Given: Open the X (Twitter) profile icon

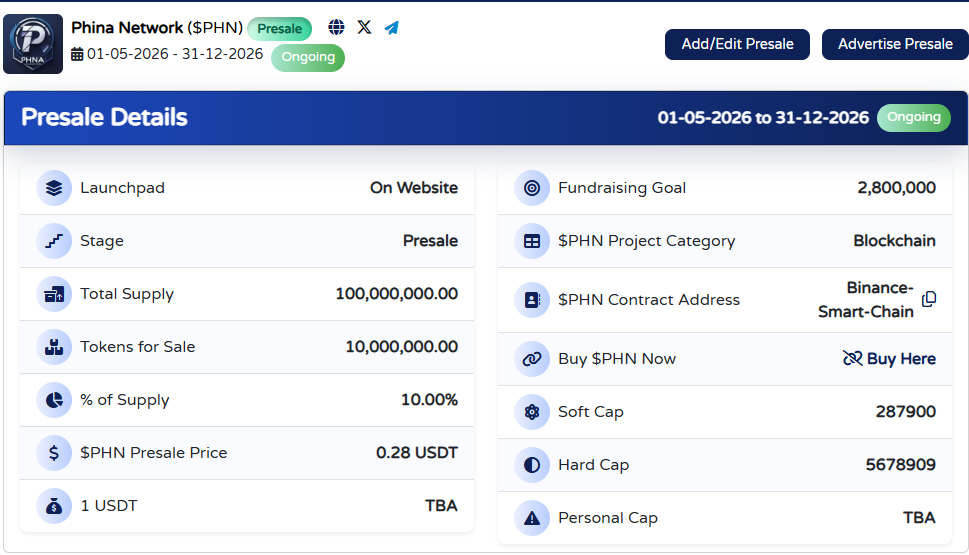Looking at the screenshot, I should click(x=364, y=27).
